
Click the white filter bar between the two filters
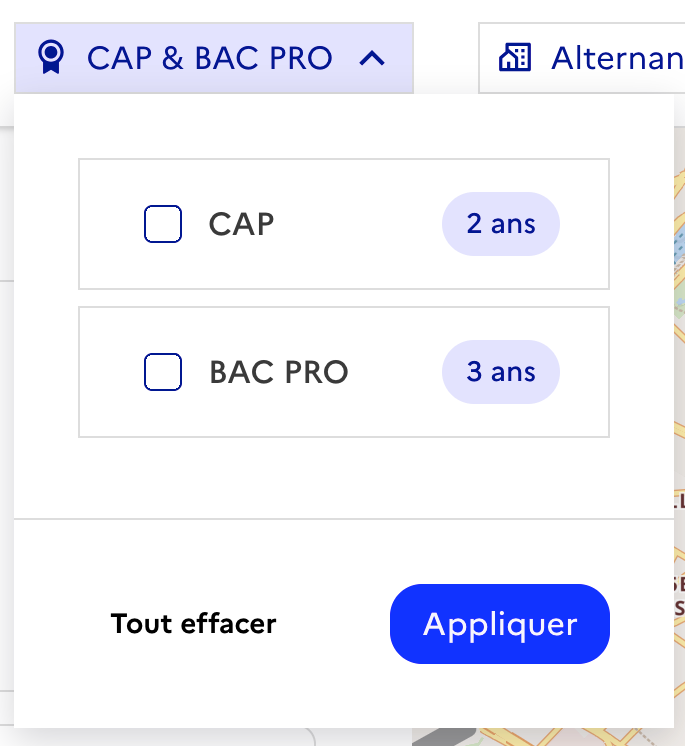[x=446, y=58]
